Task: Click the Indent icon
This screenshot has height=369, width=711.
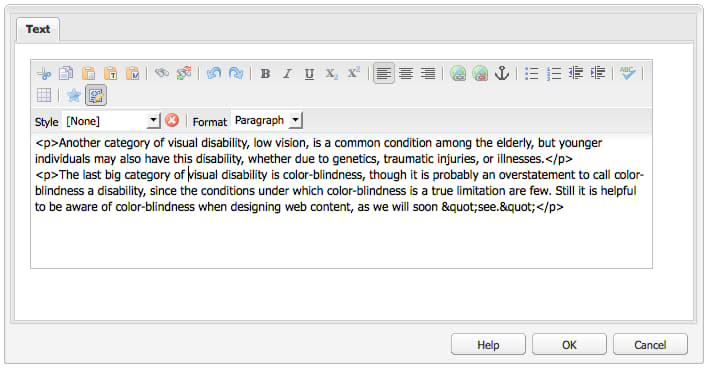Action: 598,73
